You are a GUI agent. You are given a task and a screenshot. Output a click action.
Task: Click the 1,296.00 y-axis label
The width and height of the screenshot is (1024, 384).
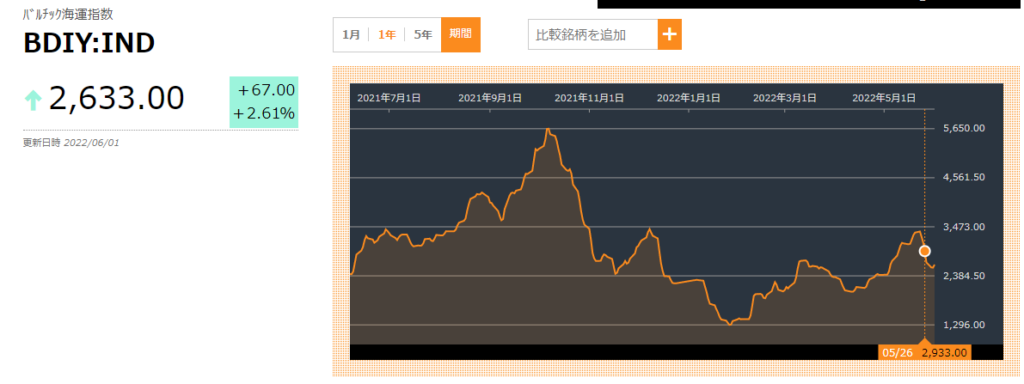(x=964, y=325)
